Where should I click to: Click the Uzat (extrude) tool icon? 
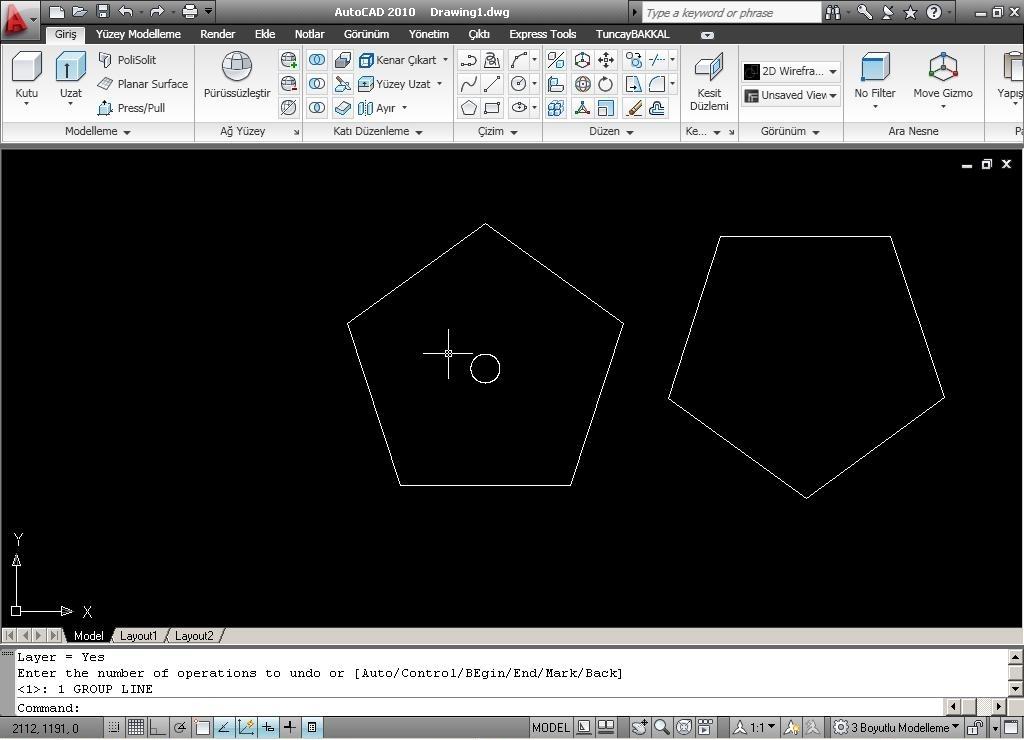tap(70, 68)
